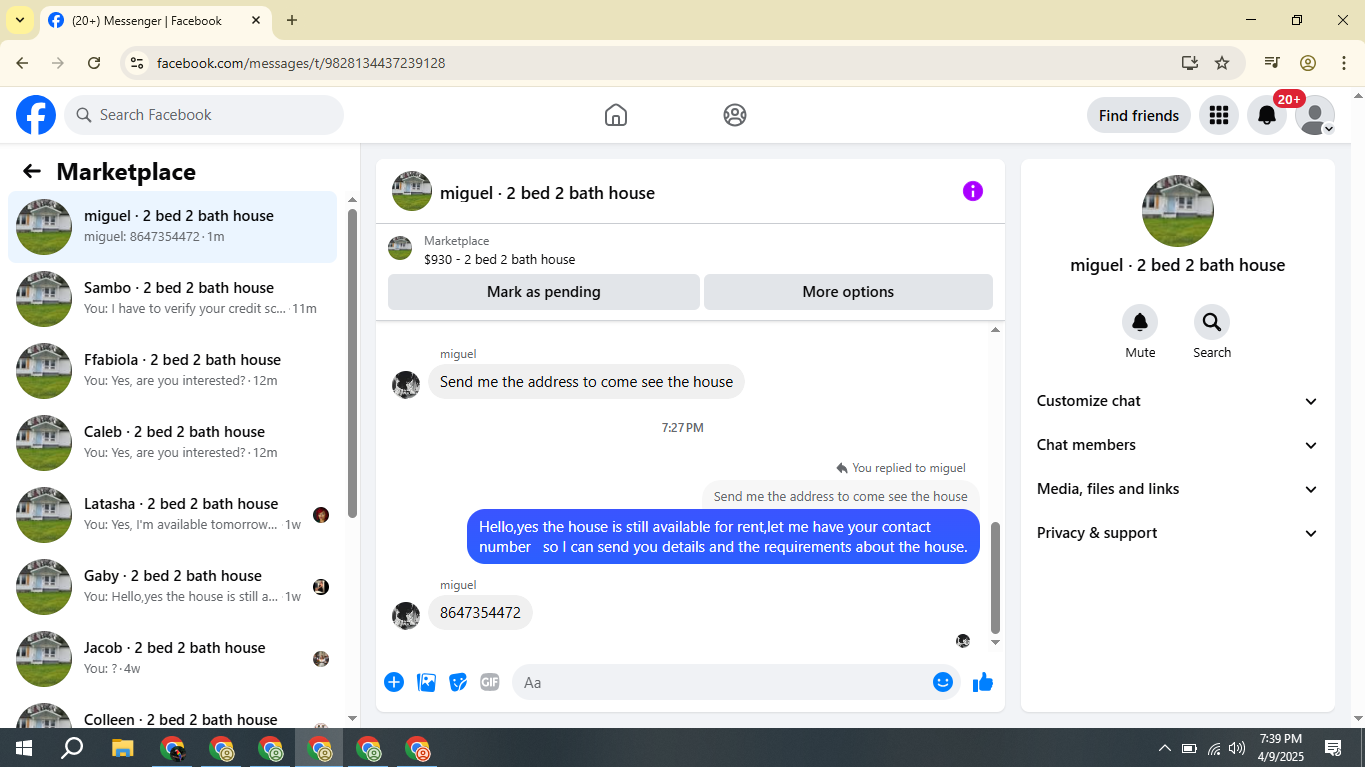The width and height of the screenshot is (1365, 767).
Task: Open the Sambo conversation
Action: click(x=173, y=299)
